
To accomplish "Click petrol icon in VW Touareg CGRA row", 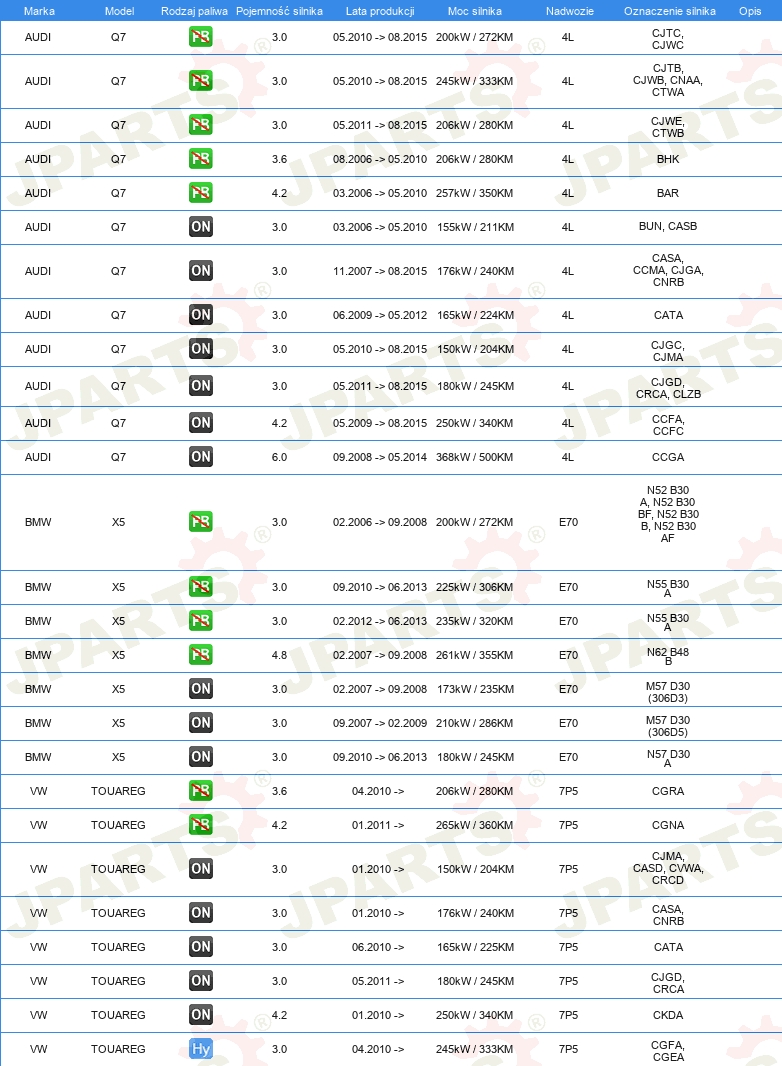I will [x=201, y=791].
